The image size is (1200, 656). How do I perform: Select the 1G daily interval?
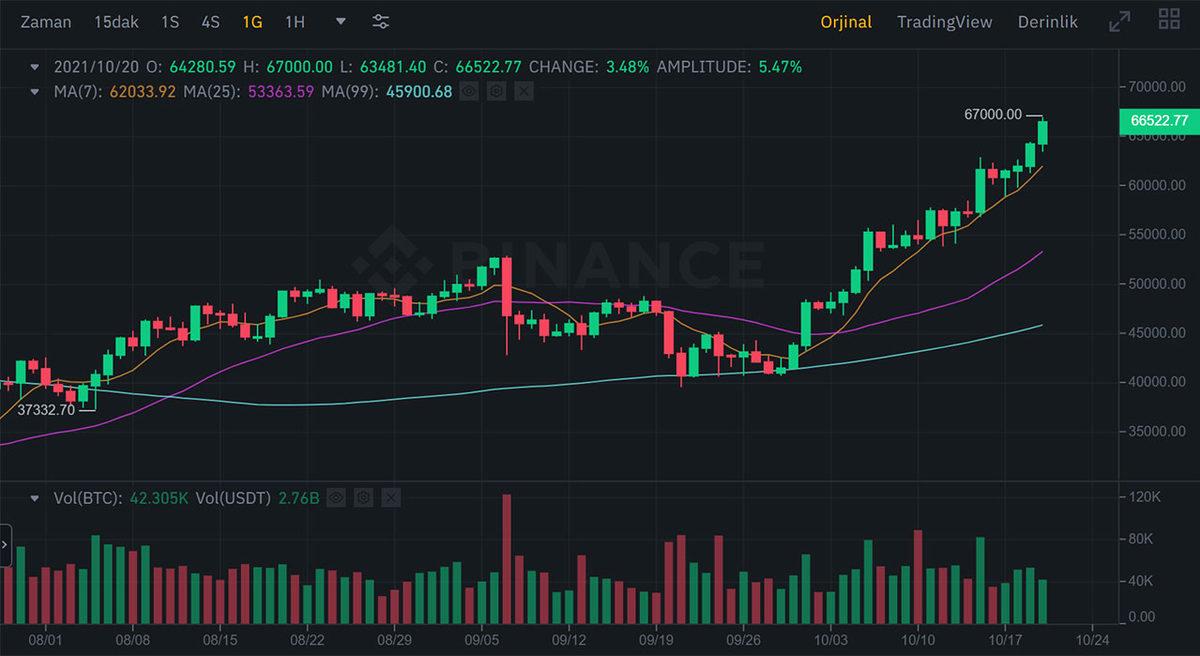(x=252, y=21)
